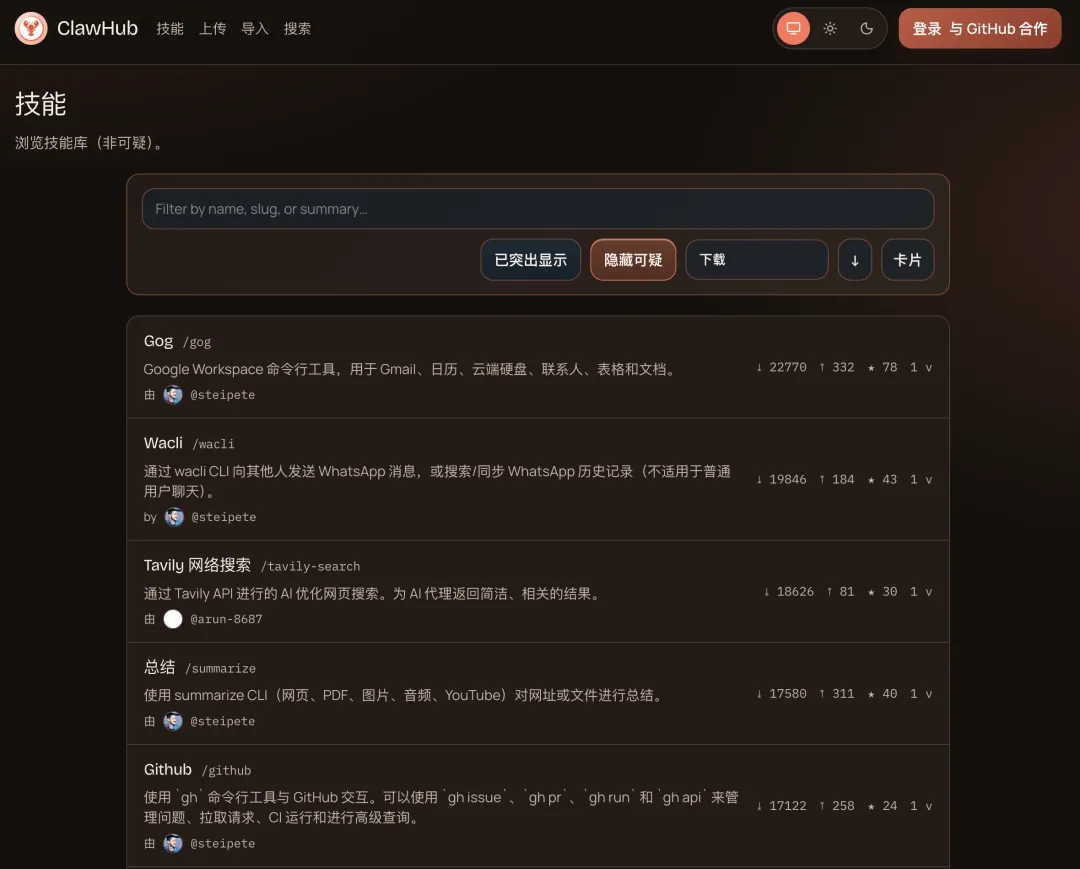Click the Gog description about Google Workspace
Image resolution: width=1080 pixels, height=869 pixels.
411,369
